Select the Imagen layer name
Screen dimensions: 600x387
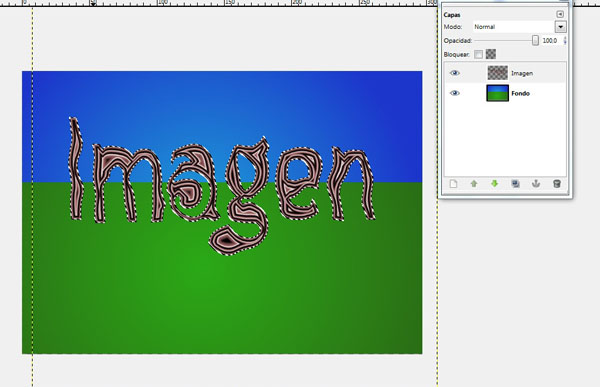point(522,73)
